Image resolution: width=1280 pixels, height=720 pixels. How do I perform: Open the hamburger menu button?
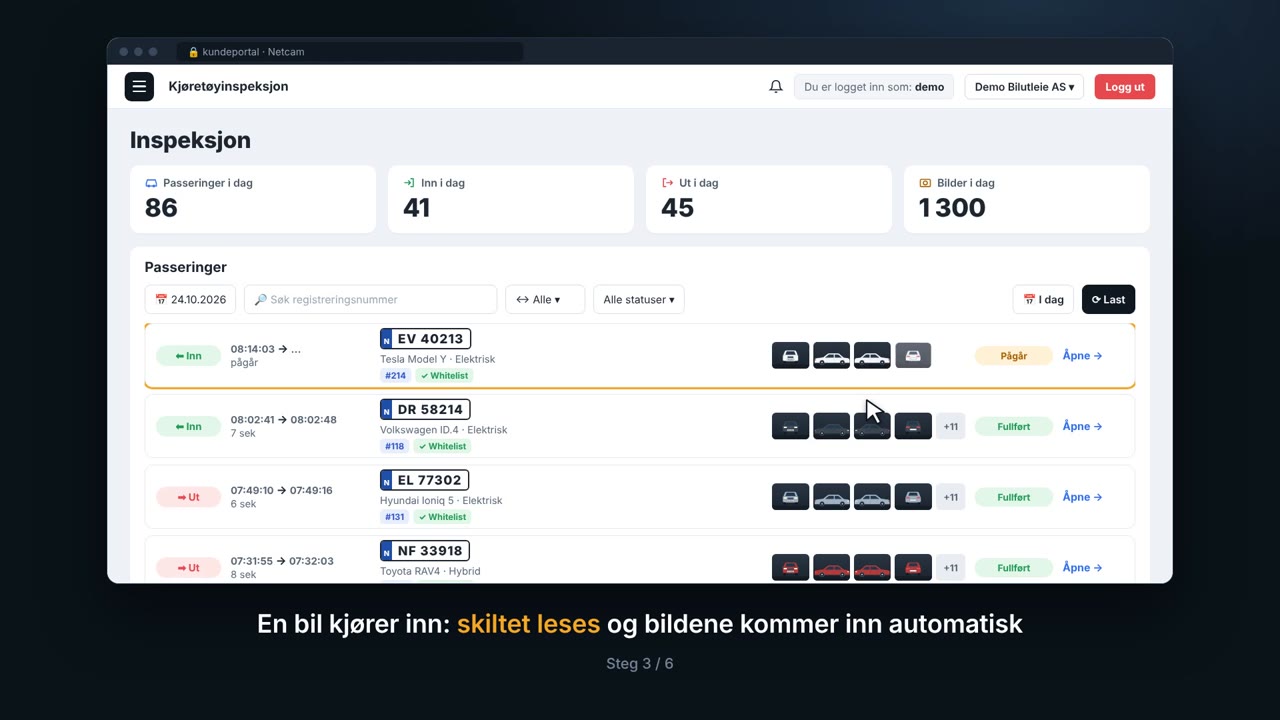click(139, 87)
